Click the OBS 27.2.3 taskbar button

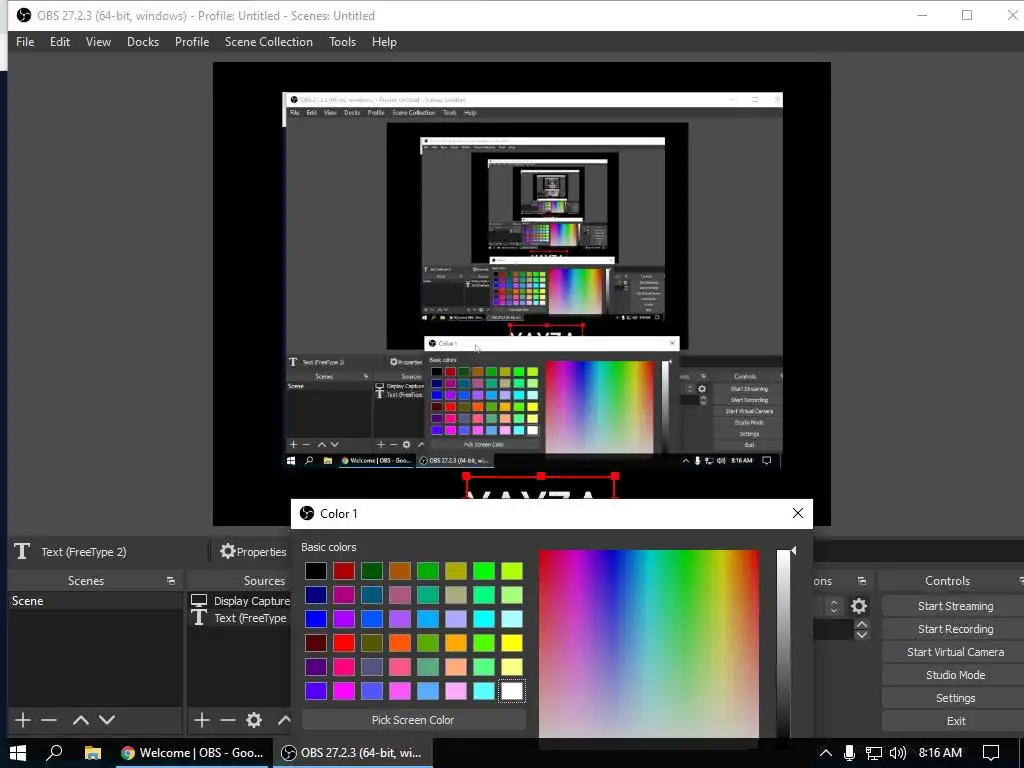tap(352, 753)
